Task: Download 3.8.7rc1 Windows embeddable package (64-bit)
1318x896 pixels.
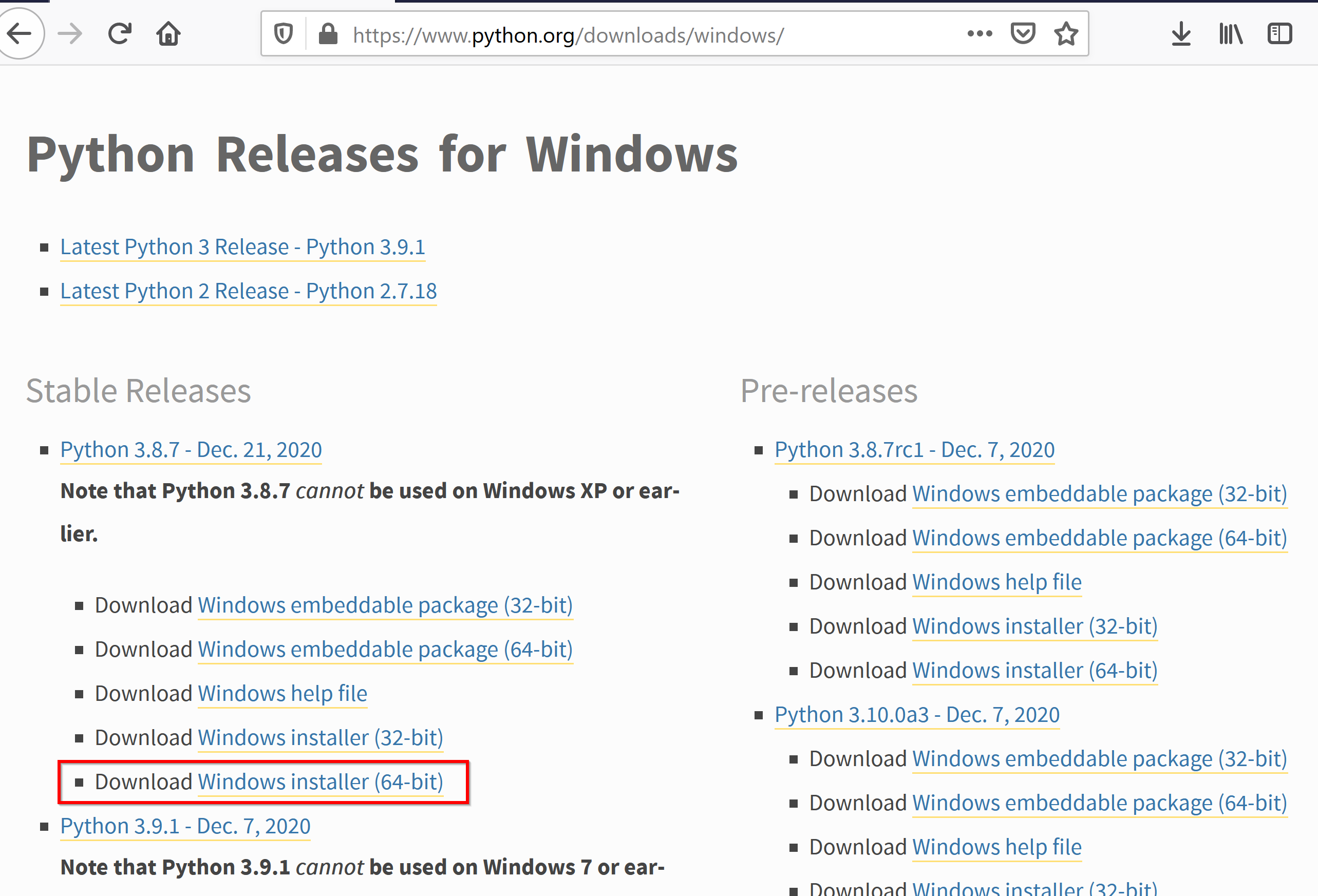Action: 1100,539
